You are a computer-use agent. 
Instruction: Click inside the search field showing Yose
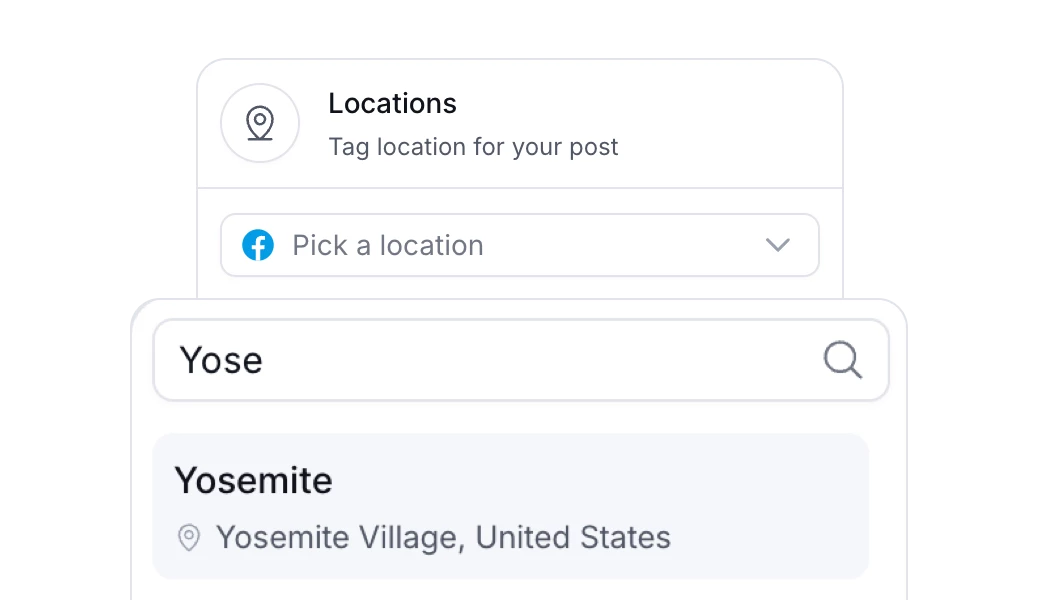(x=450, y=360)
